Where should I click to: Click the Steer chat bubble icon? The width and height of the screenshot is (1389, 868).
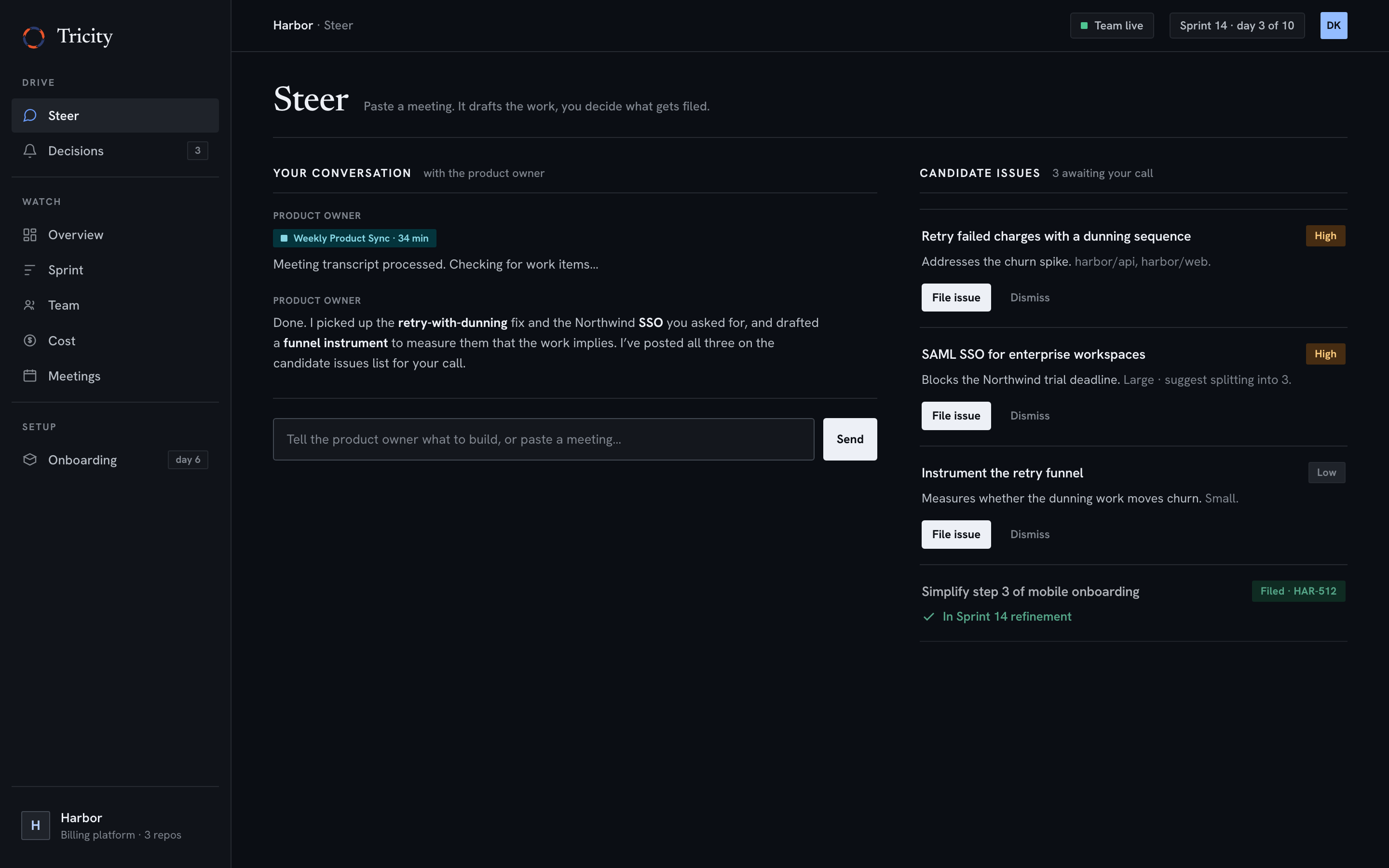click(x=30, y=115)
